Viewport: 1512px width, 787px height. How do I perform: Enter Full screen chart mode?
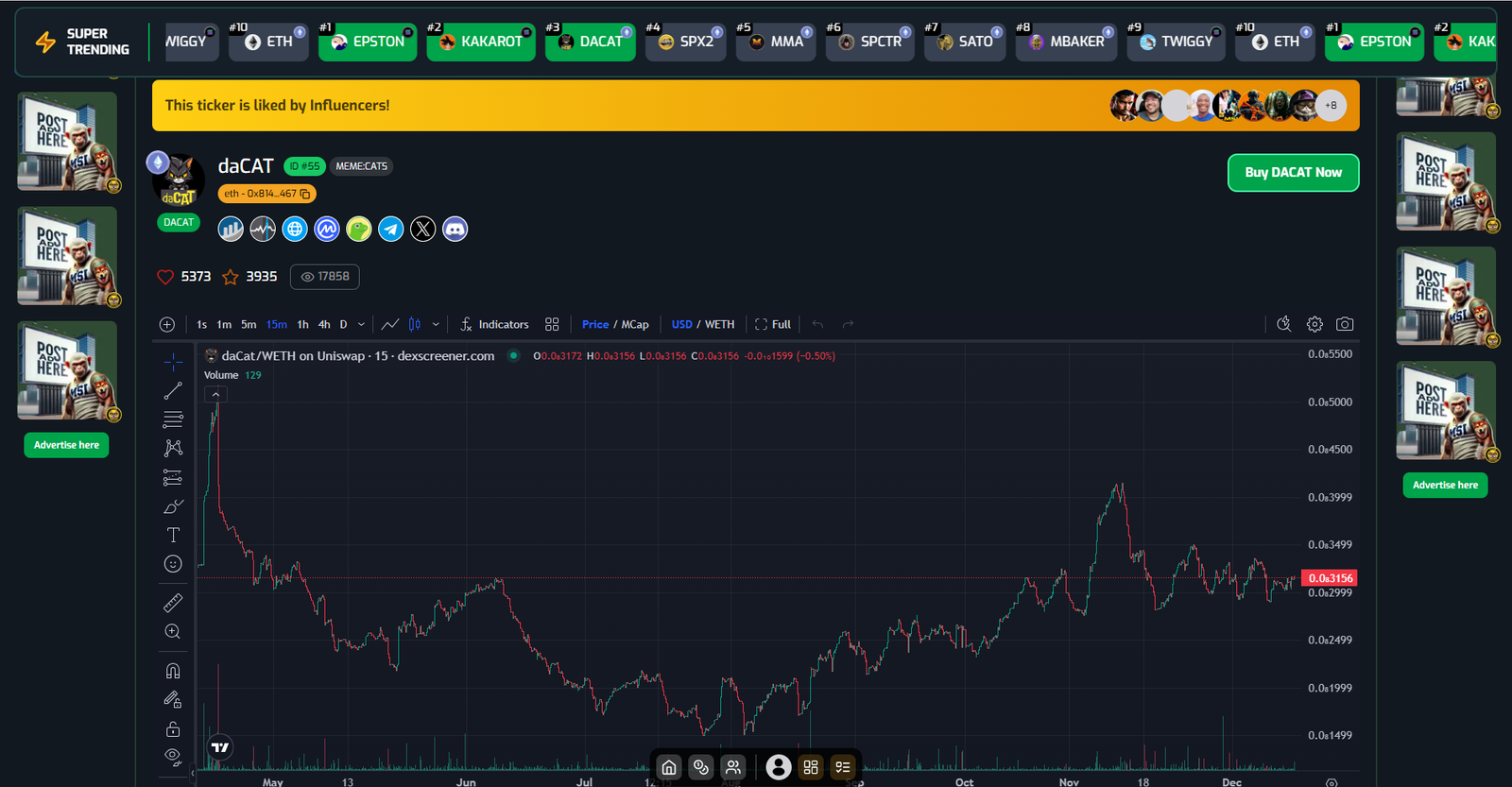(x=773, y=324)
